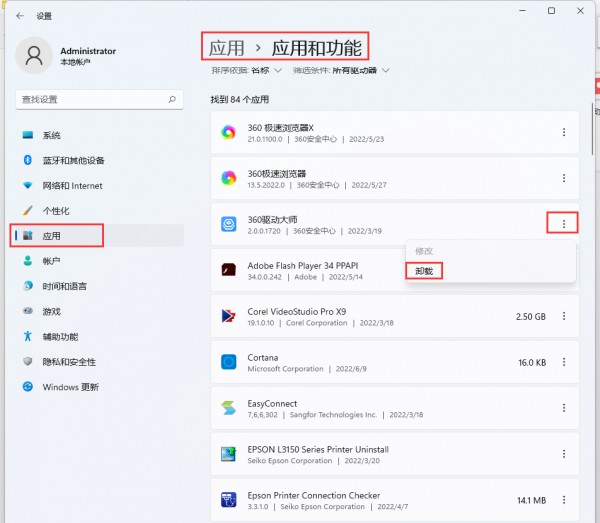Open more options for 360 极速浏览器X
Viewport: 600px width, 523px height.
pos(564,132)
